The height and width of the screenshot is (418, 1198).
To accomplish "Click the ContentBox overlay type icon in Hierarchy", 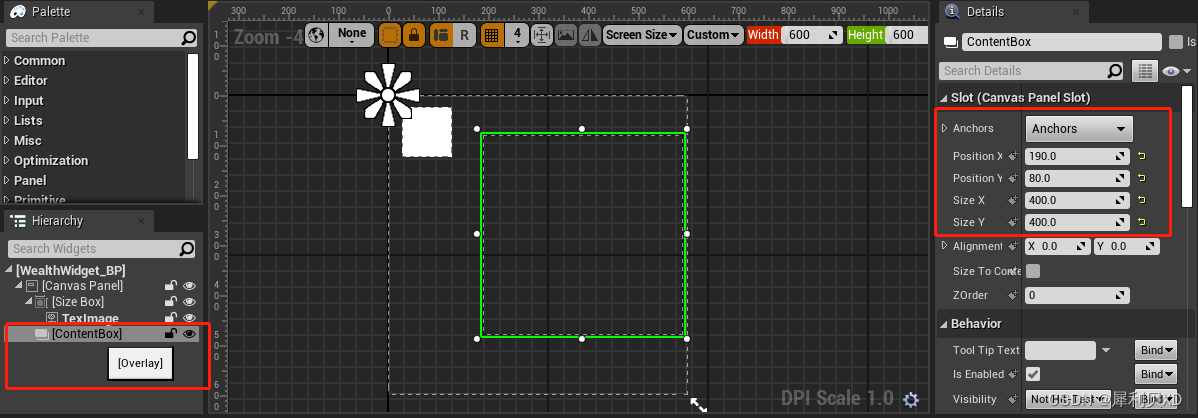I will [41, 334].
